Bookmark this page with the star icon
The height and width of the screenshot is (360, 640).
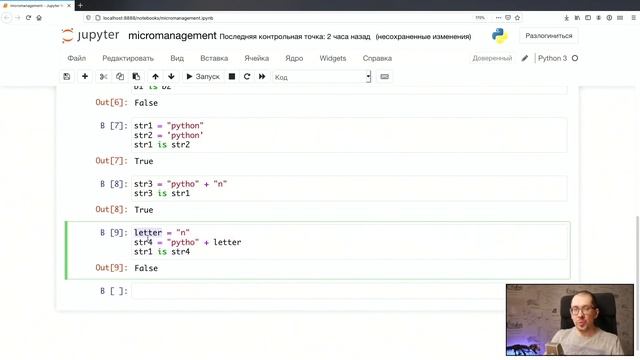(x=518, y=18)
